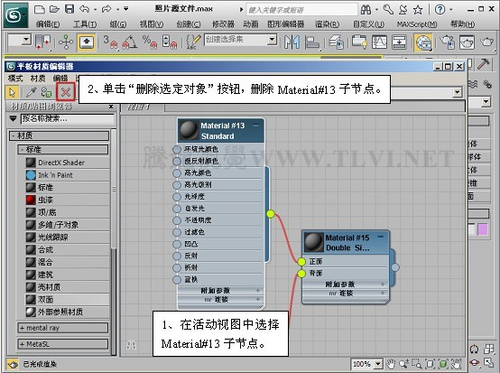Click the question mark help icon
This screenshot has width=500, height=373.
[440, 10]
